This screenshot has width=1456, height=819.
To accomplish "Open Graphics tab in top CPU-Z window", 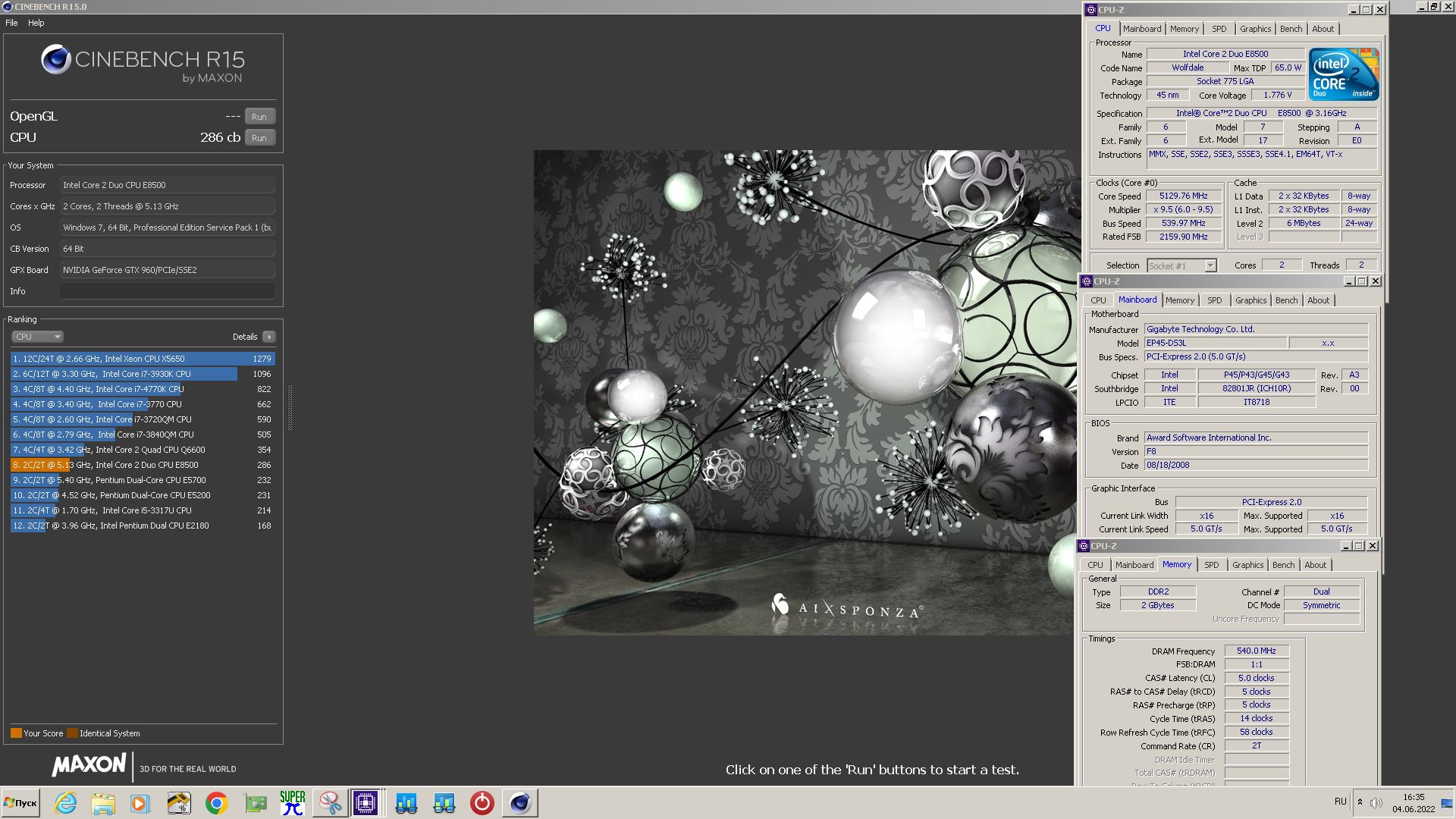I will coord(1255,29).
